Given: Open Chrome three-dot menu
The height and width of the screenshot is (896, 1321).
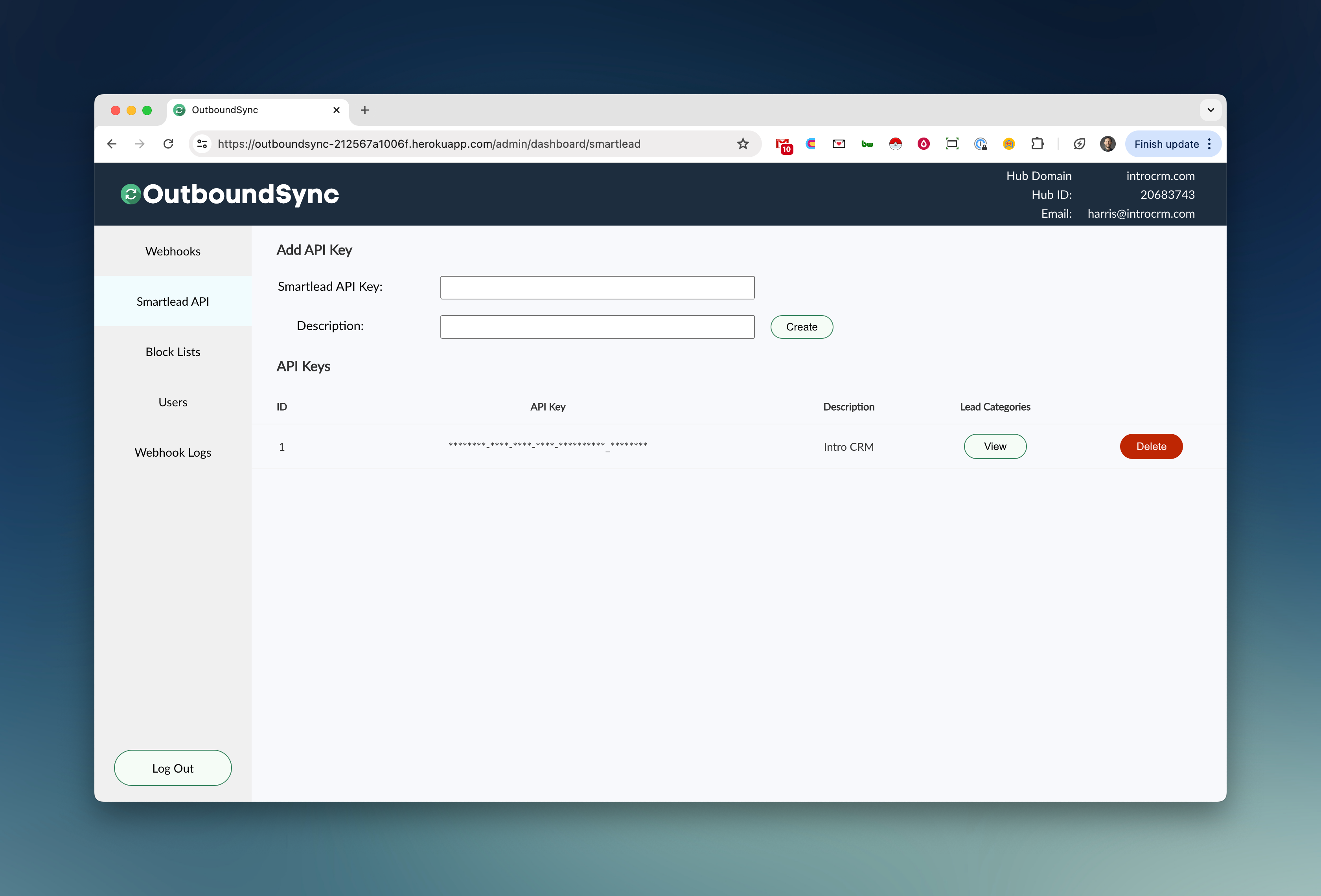Looking at the screenshot, I should click(1210, 144).
